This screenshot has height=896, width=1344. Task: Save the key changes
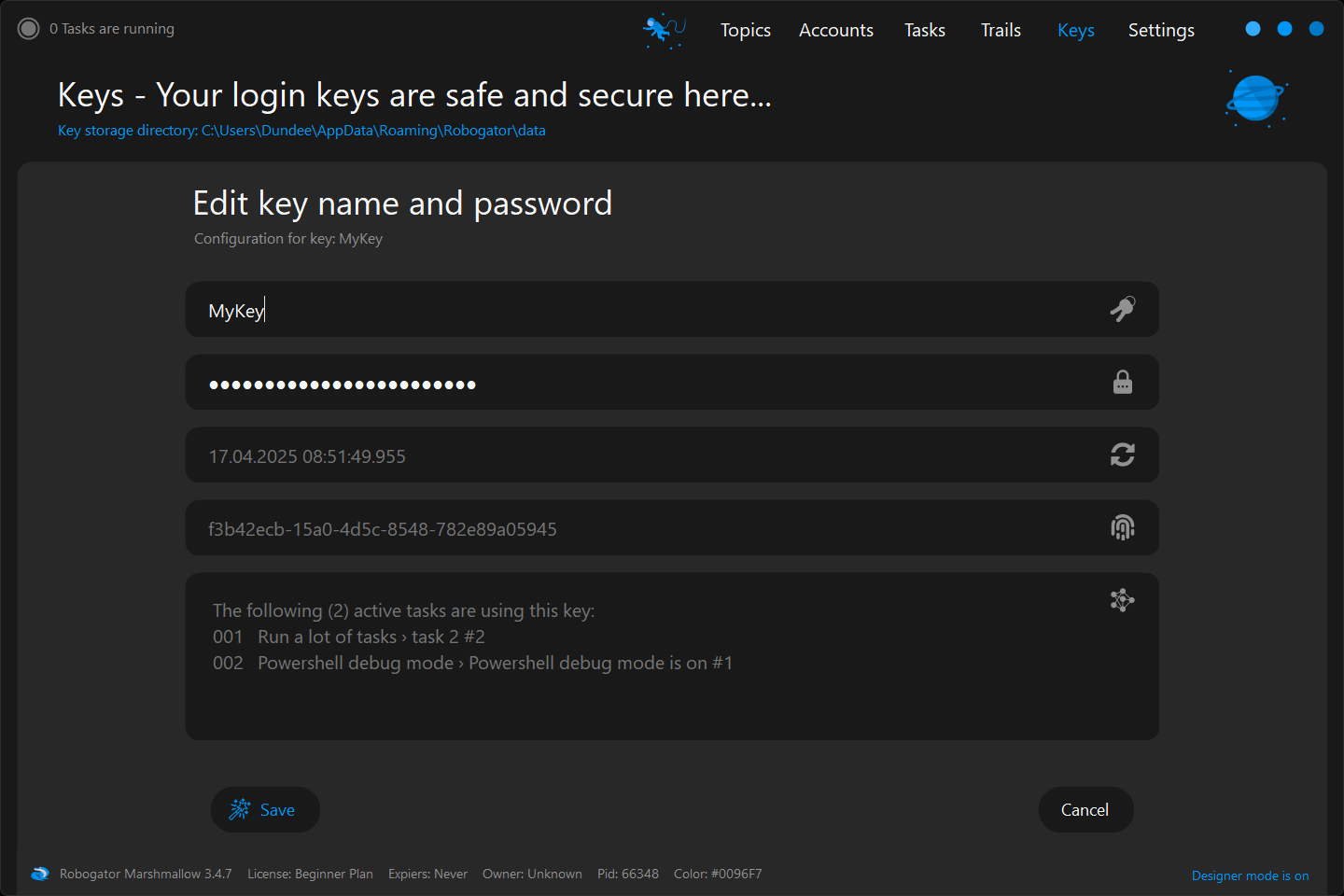point(264,809)
